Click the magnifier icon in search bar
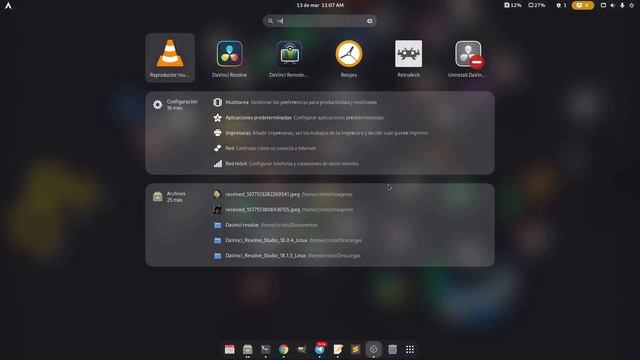The height and width of the screenshot is (360, 640). [x=270, y=21]
